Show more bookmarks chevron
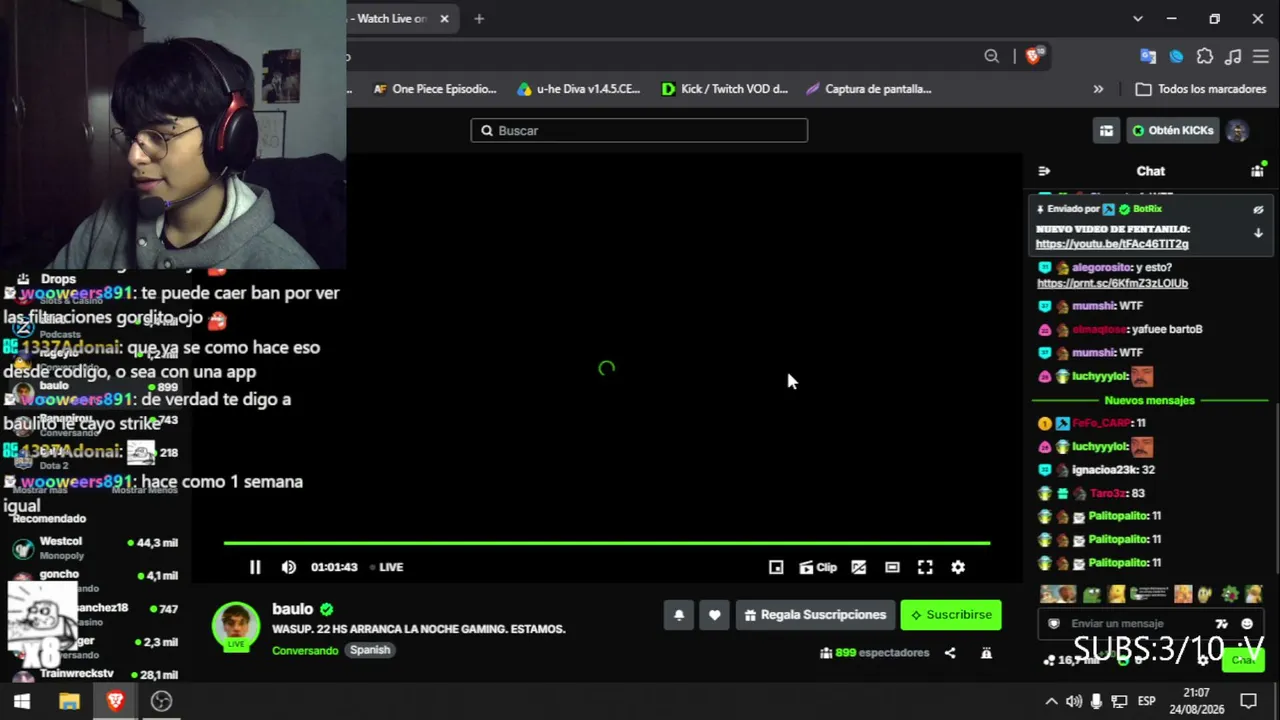This screenshot has width=1280, height=720. (x=1098, y=89)
